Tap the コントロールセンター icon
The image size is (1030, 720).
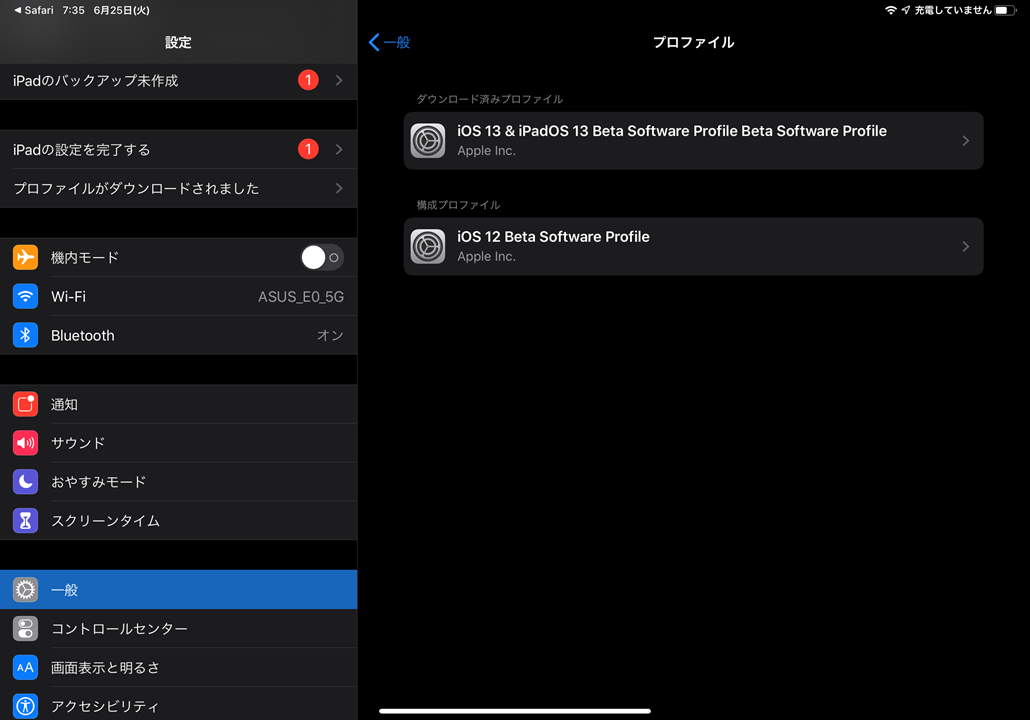[x=25, y=628]
